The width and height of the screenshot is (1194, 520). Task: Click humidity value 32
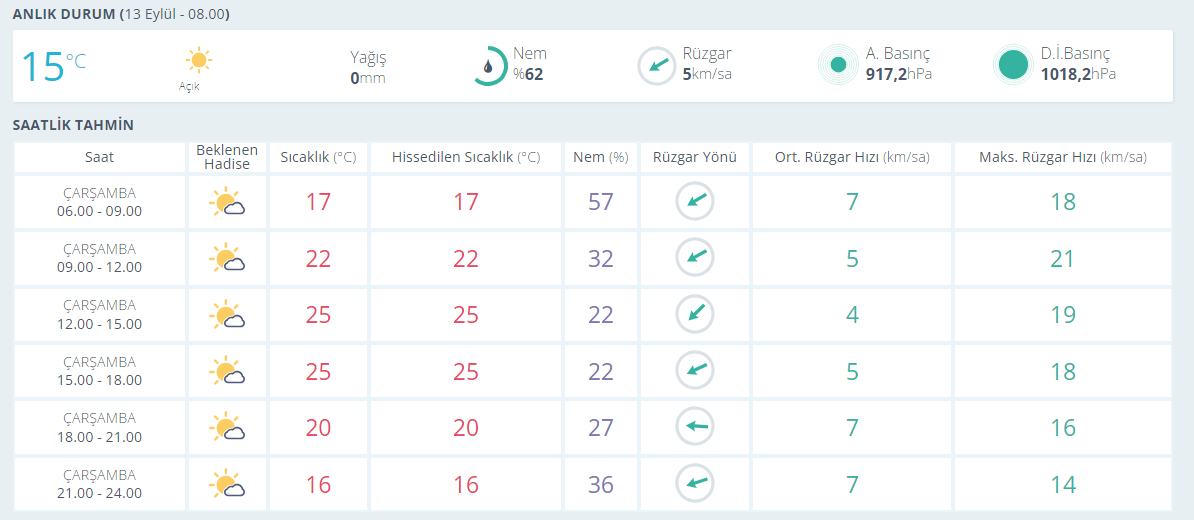(601, 259)
